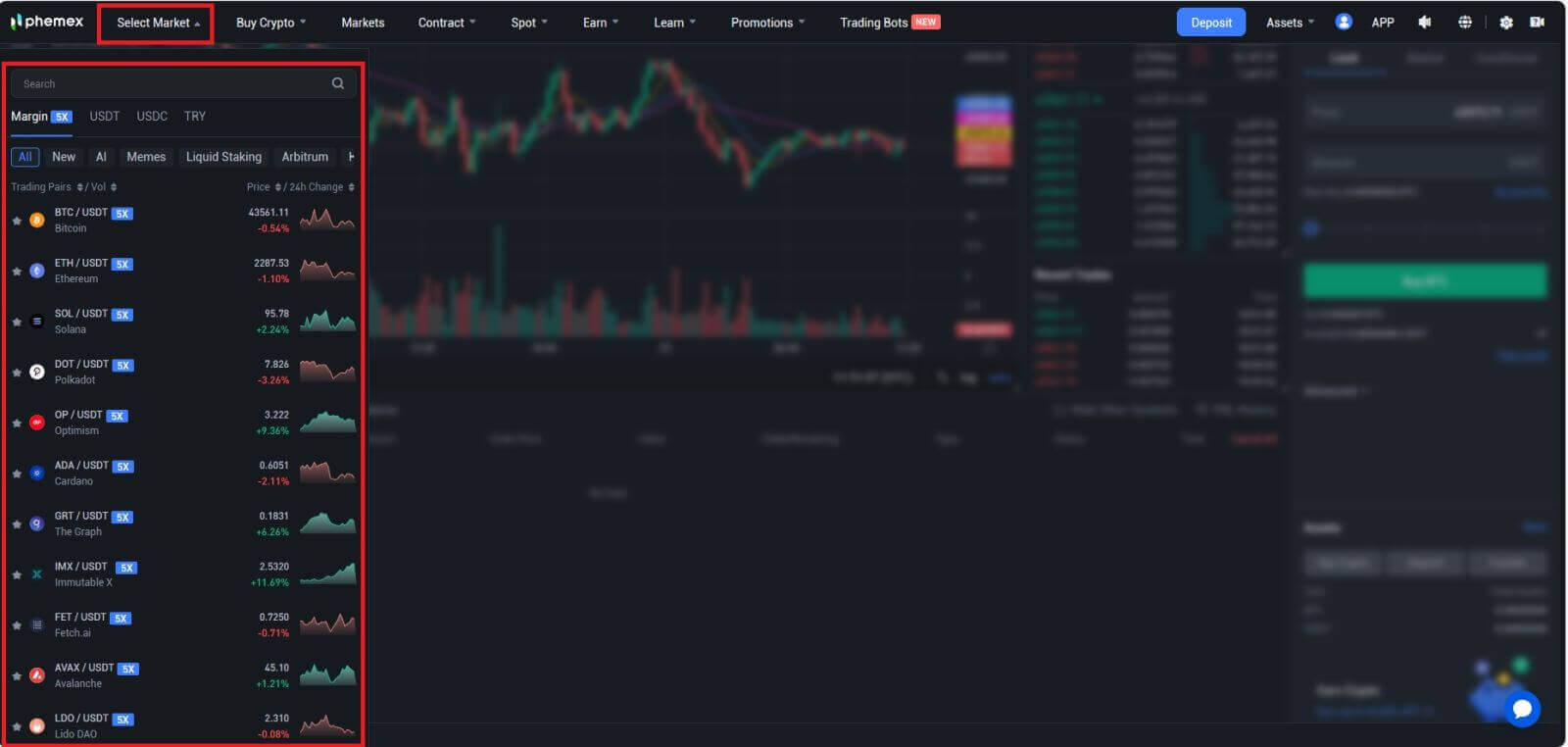Viewport: 1568px width, 747px height.
Task: Expand the Spot menu
Action: (x=529, y=23)
